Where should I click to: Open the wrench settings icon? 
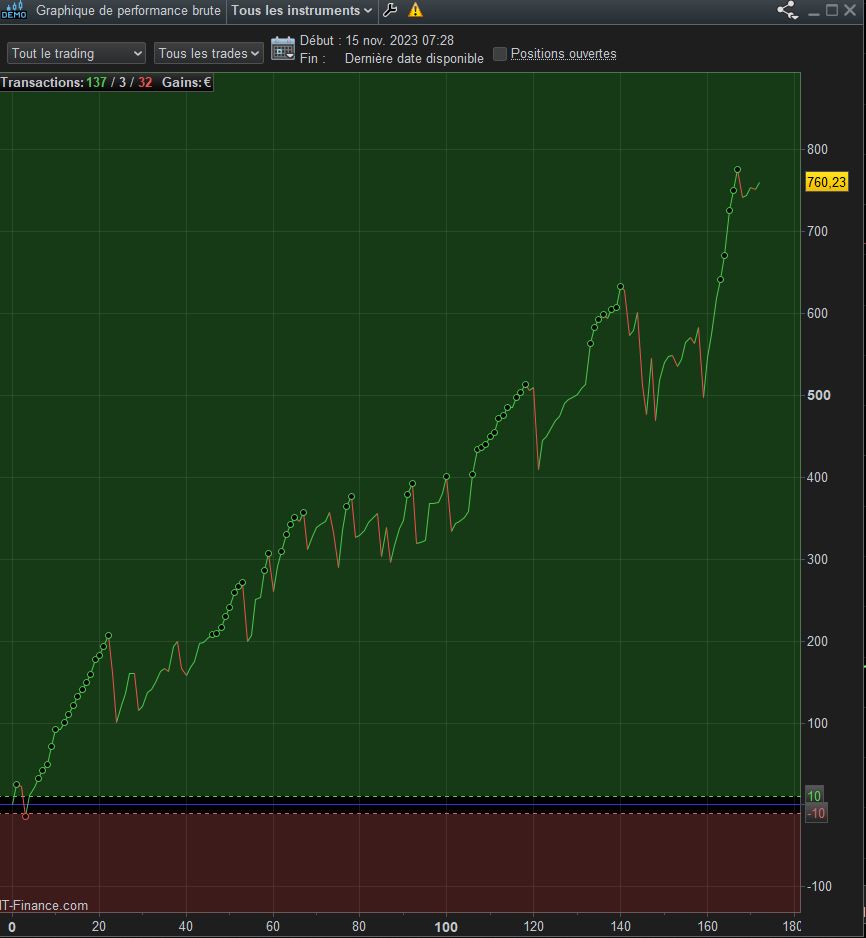(x=390, y=10)
